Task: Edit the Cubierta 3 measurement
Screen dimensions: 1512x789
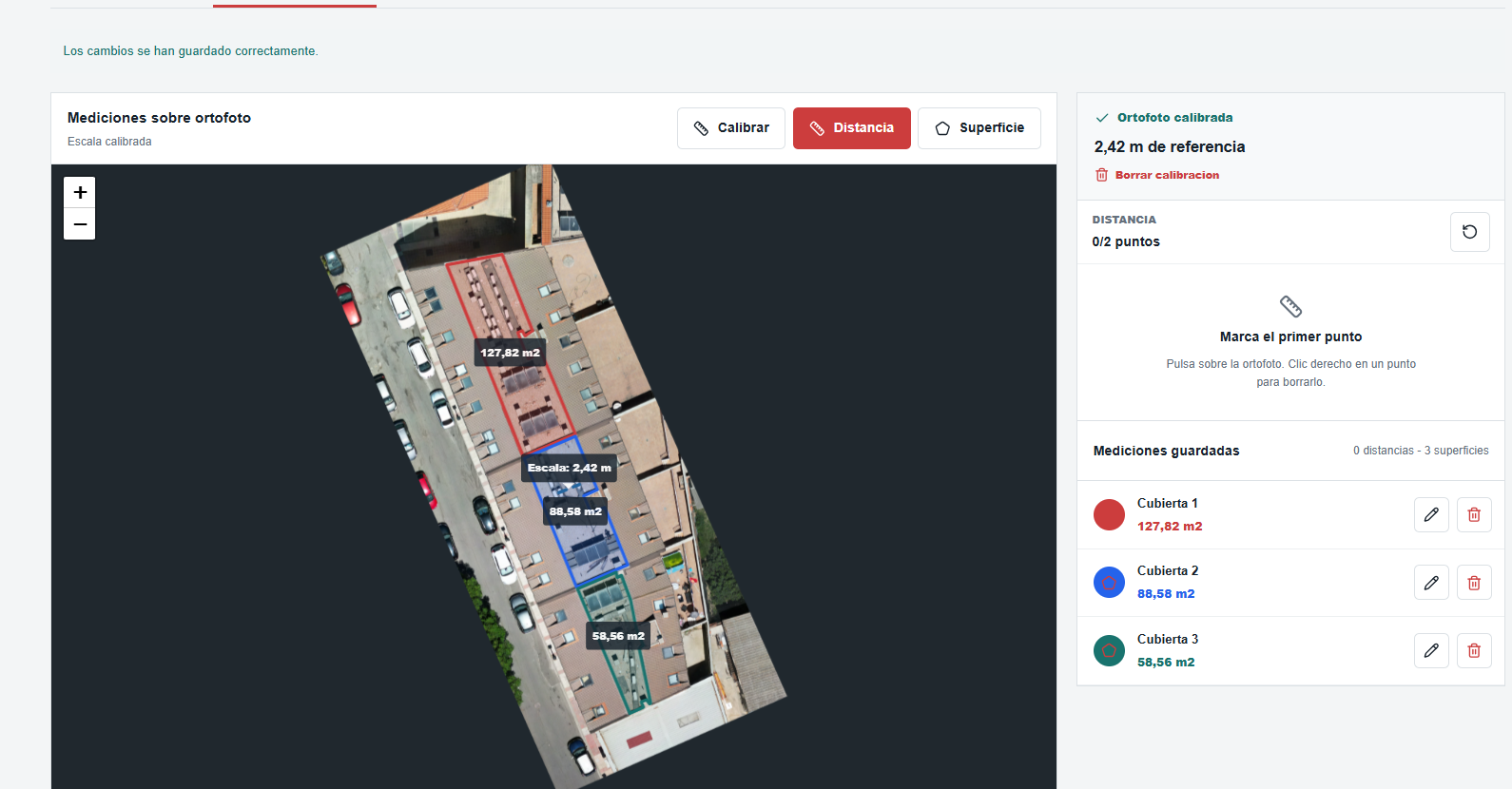Action: pyautogui.click(x=1431, y=650)
